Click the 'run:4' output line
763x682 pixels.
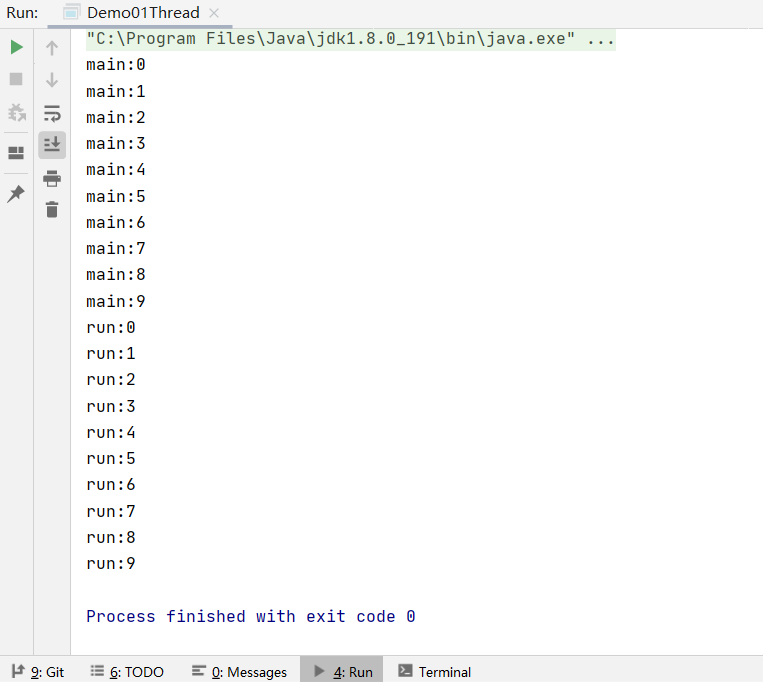coord(111,433)
